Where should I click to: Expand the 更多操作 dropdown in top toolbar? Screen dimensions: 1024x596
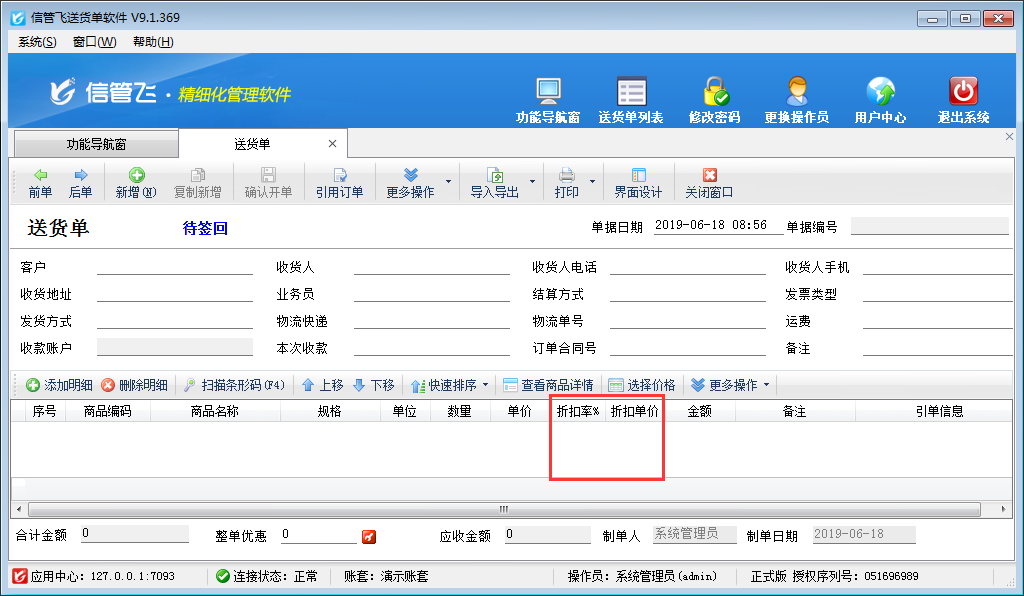click(x=448, y=183)
